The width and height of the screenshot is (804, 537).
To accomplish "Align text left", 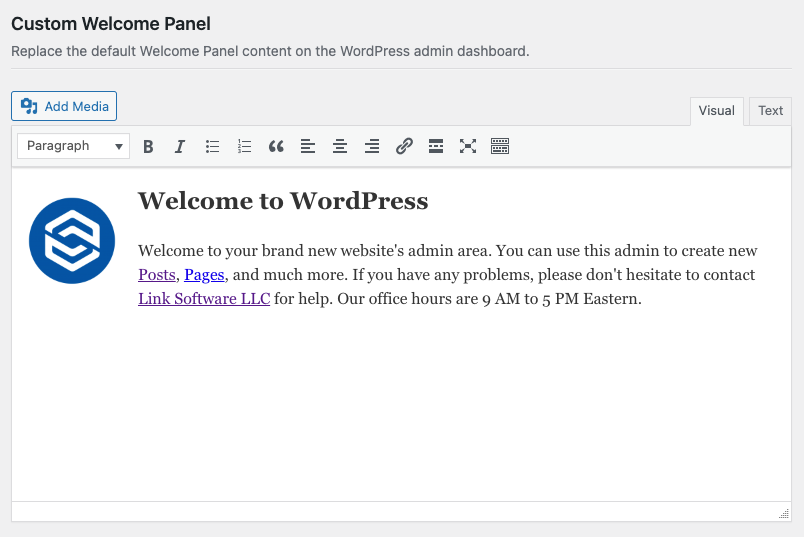I will [308, 147].
